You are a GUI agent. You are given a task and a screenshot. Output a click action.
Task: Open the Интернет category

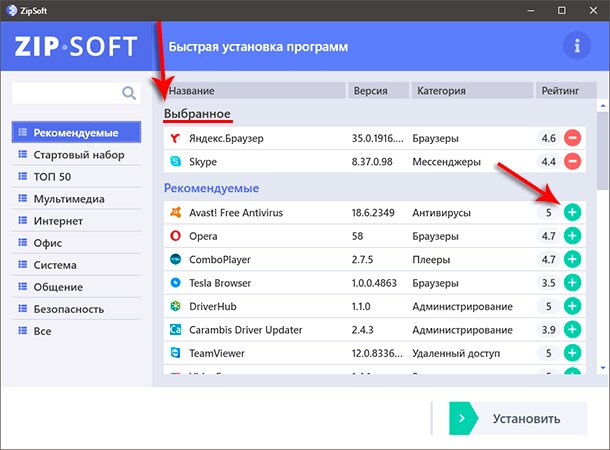[x=76, y=221]
